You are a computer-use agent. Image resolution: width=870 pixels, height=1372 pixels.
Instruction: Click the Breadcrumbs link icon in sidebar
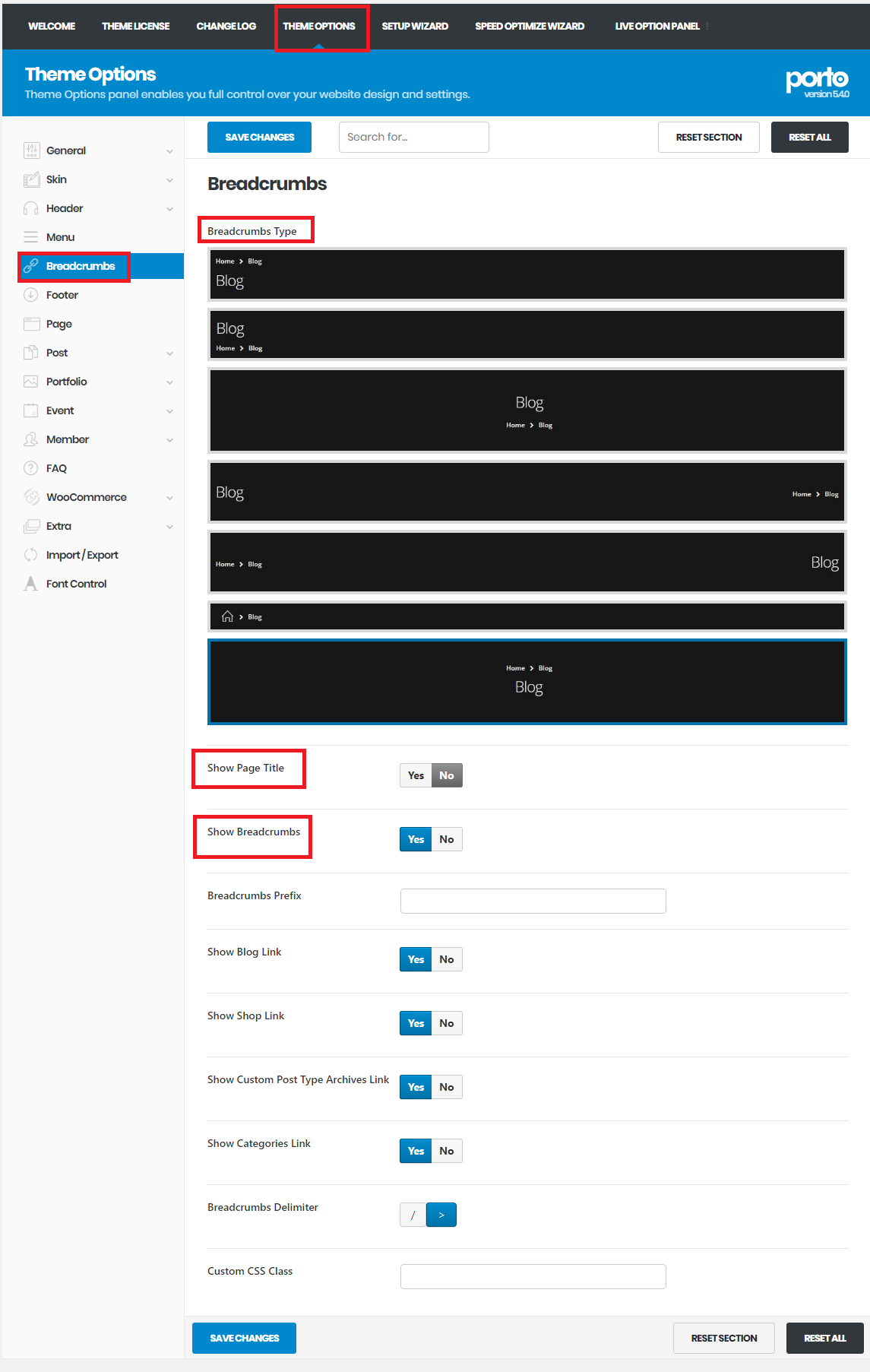tap(31, 266)
